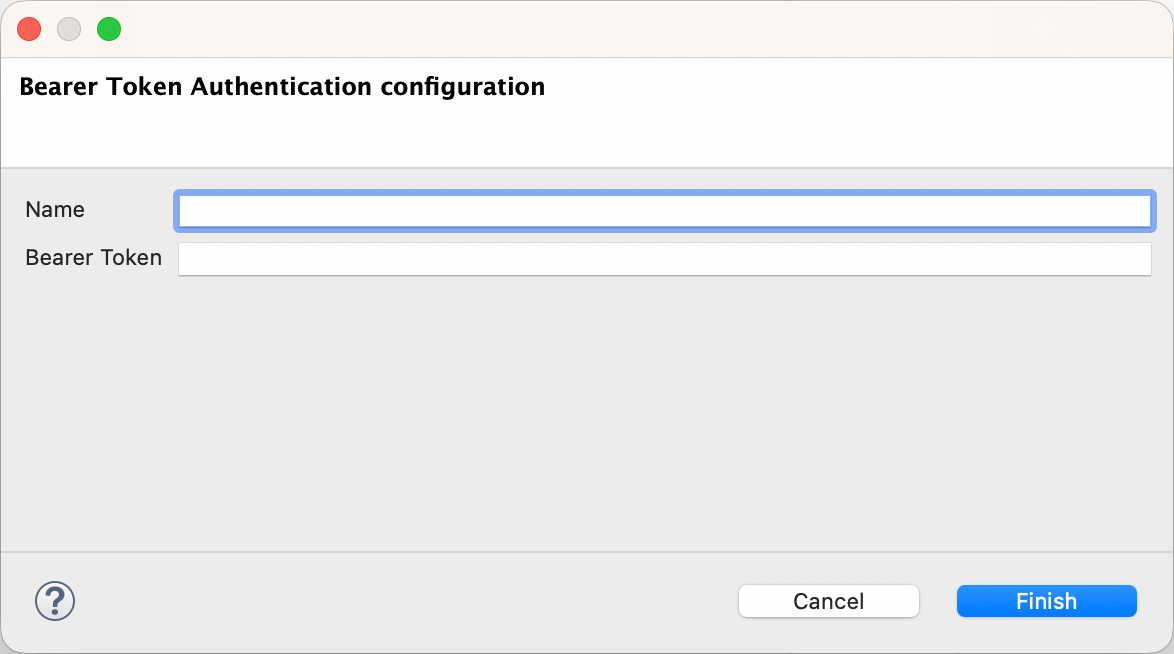Screen dimensions: 1174x654
Task: Click the Name field label
Action: tap(55, 210)
